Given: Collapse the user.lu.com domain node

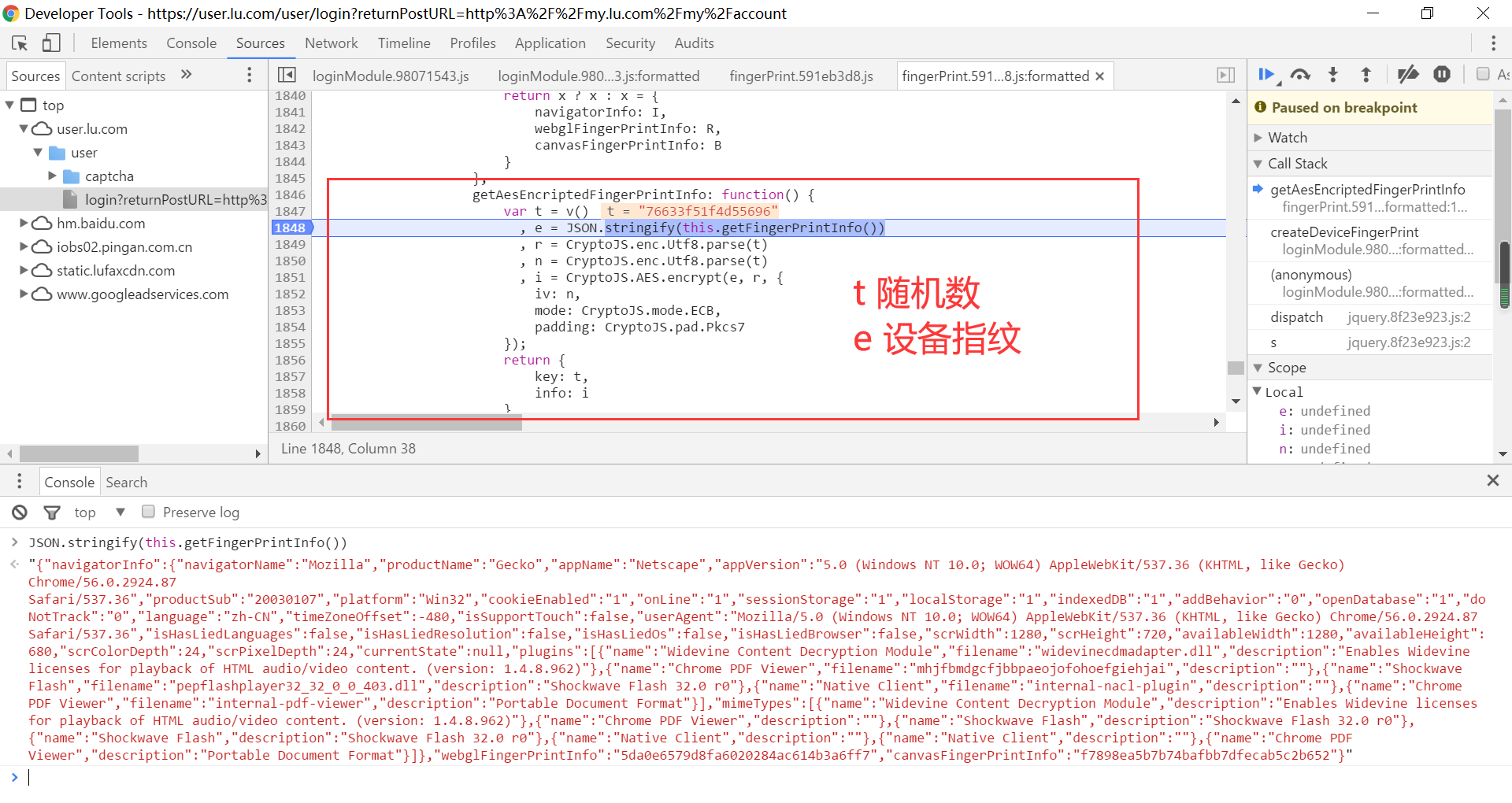Looking at the screenshot, I should click(x=24, y=128).
